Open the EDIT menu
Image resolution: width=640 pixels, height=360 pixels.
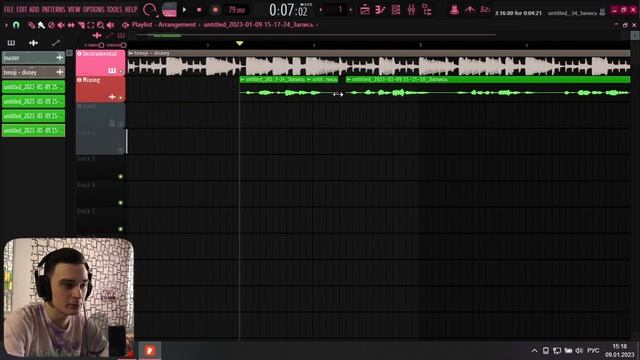pyautogui.click(x=22, y=9)
